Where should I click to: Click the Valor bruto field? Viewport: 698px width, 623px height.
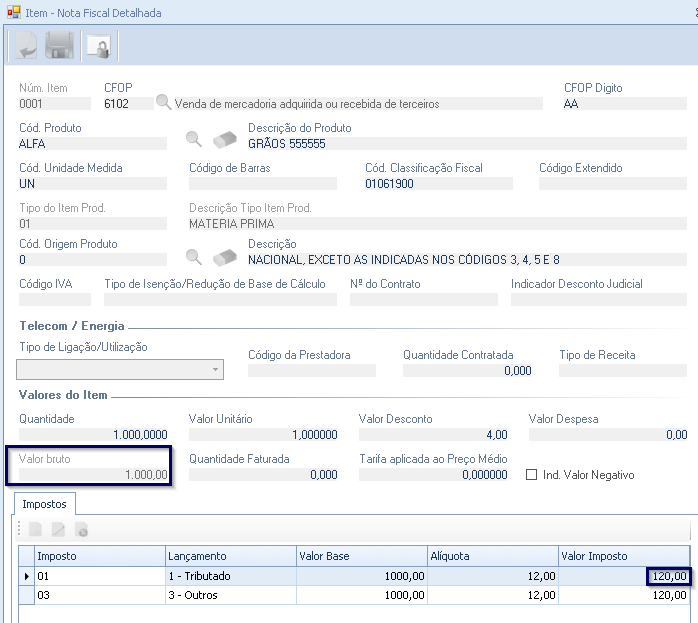94,475
